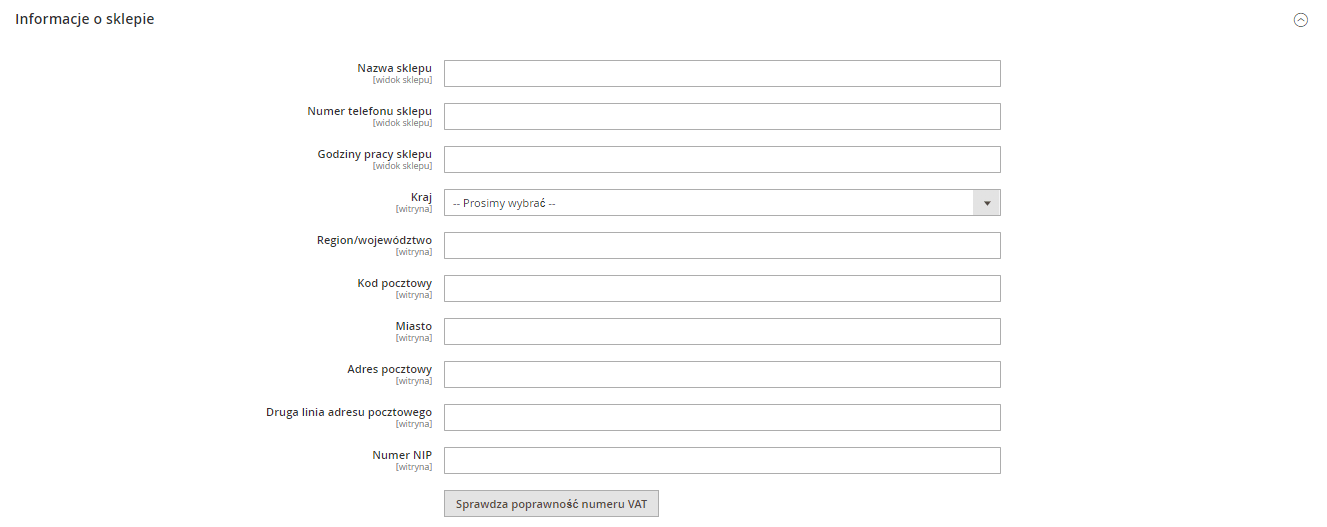Click the Kraj field label
The height and width of the screenshot is (527, 1327).
[x=421, y=197]
